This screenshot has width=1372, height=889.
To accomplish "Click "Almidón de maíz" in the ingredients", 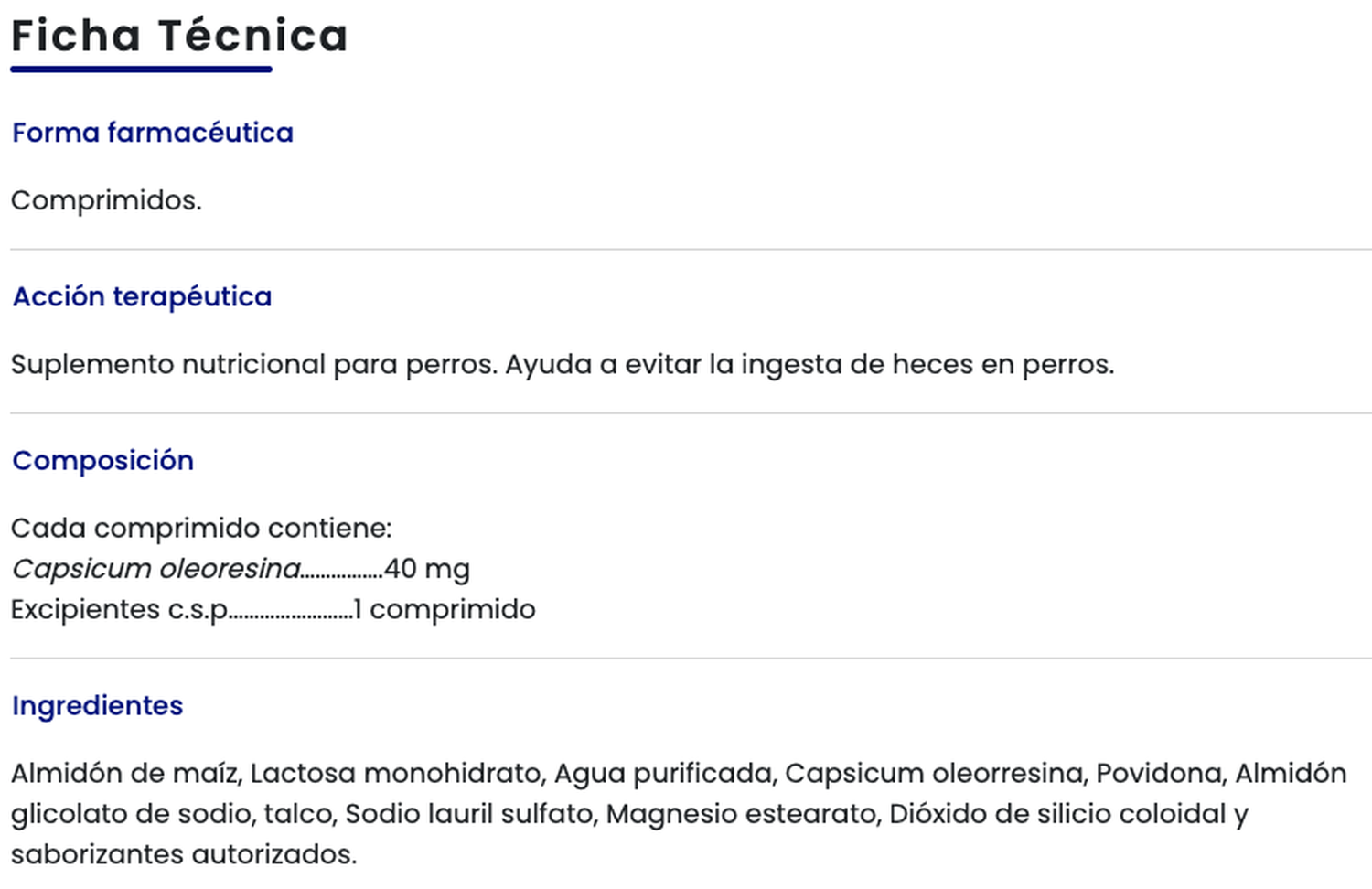I will 125,773.
